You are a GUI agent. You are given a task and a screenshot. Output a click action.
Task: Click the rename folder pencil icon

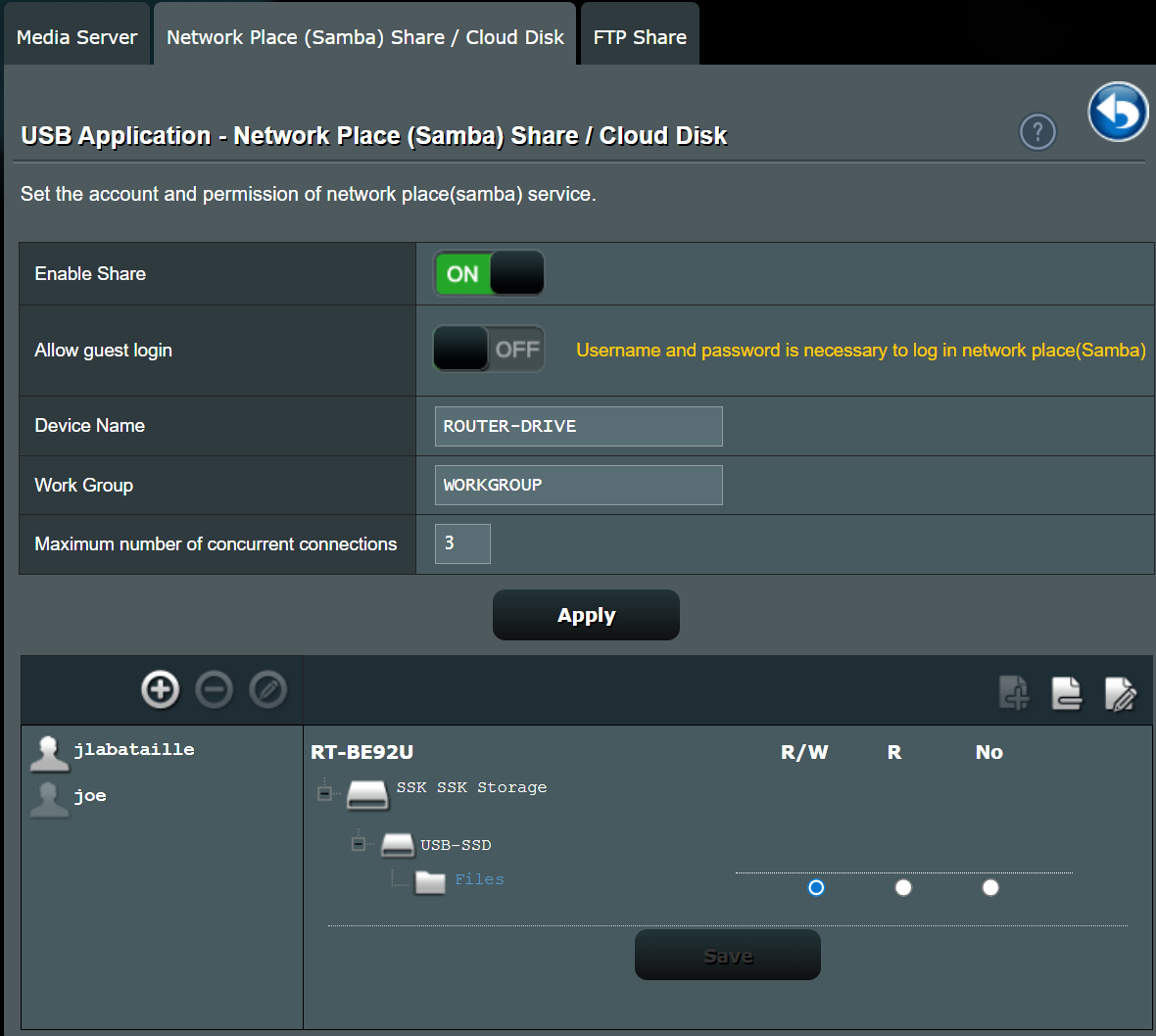[x=1120, y=693]
